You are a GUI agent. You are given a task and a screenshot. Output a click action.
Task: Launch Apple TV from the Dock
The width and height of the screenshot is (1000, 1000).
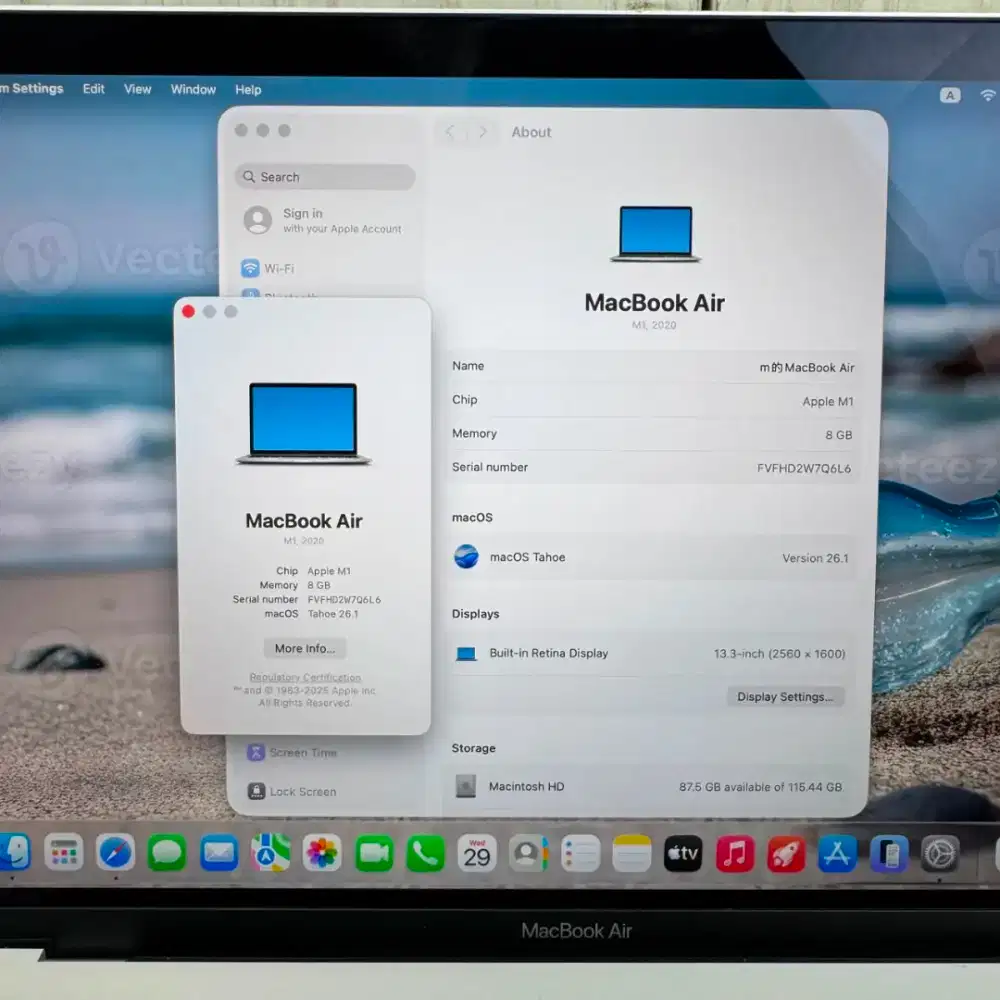click(683, 853)
